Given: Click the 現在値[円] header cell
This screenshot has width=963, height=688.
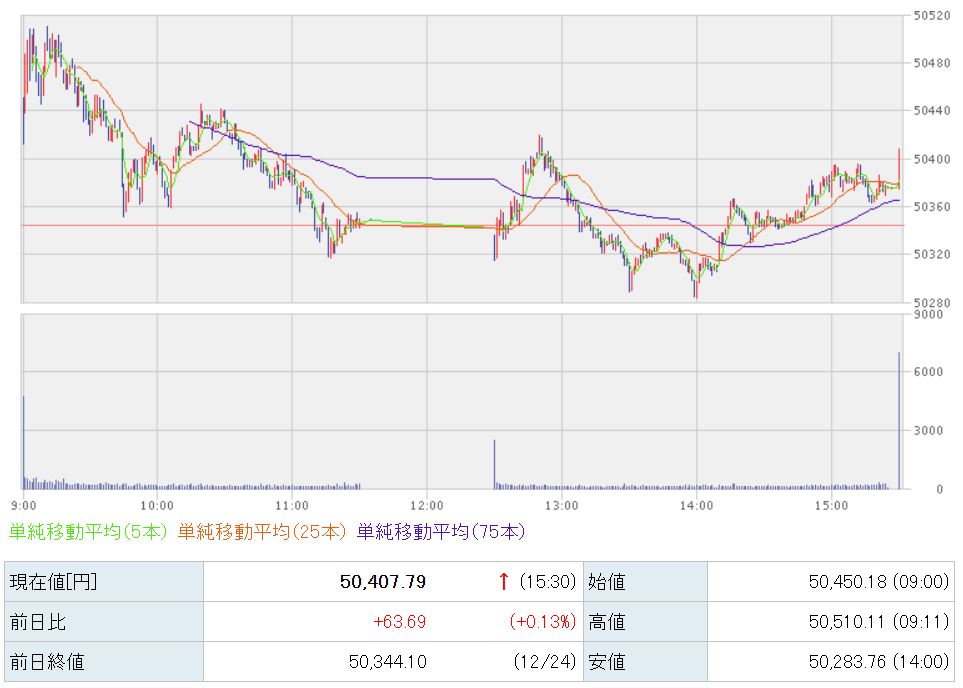Looking at the screenshot, I should point(54,582).
